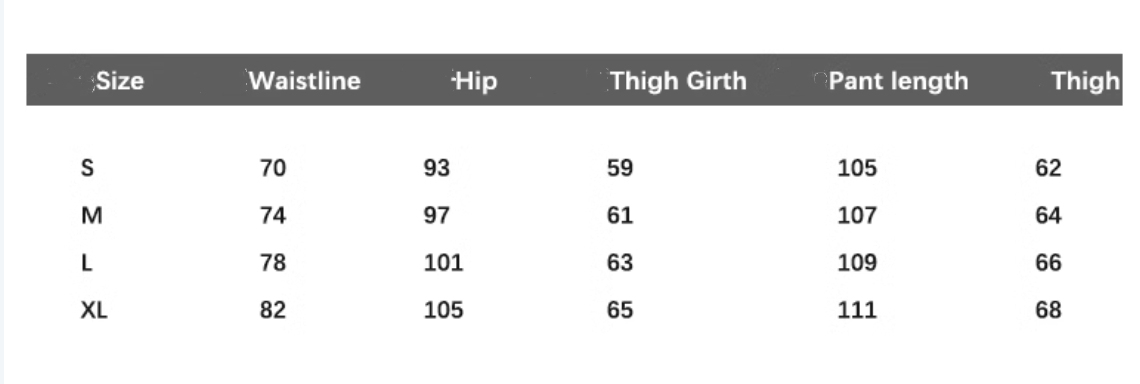Select size M row label
The height and width of the screenshot is (384, 1140).
[x=92, y=216]
